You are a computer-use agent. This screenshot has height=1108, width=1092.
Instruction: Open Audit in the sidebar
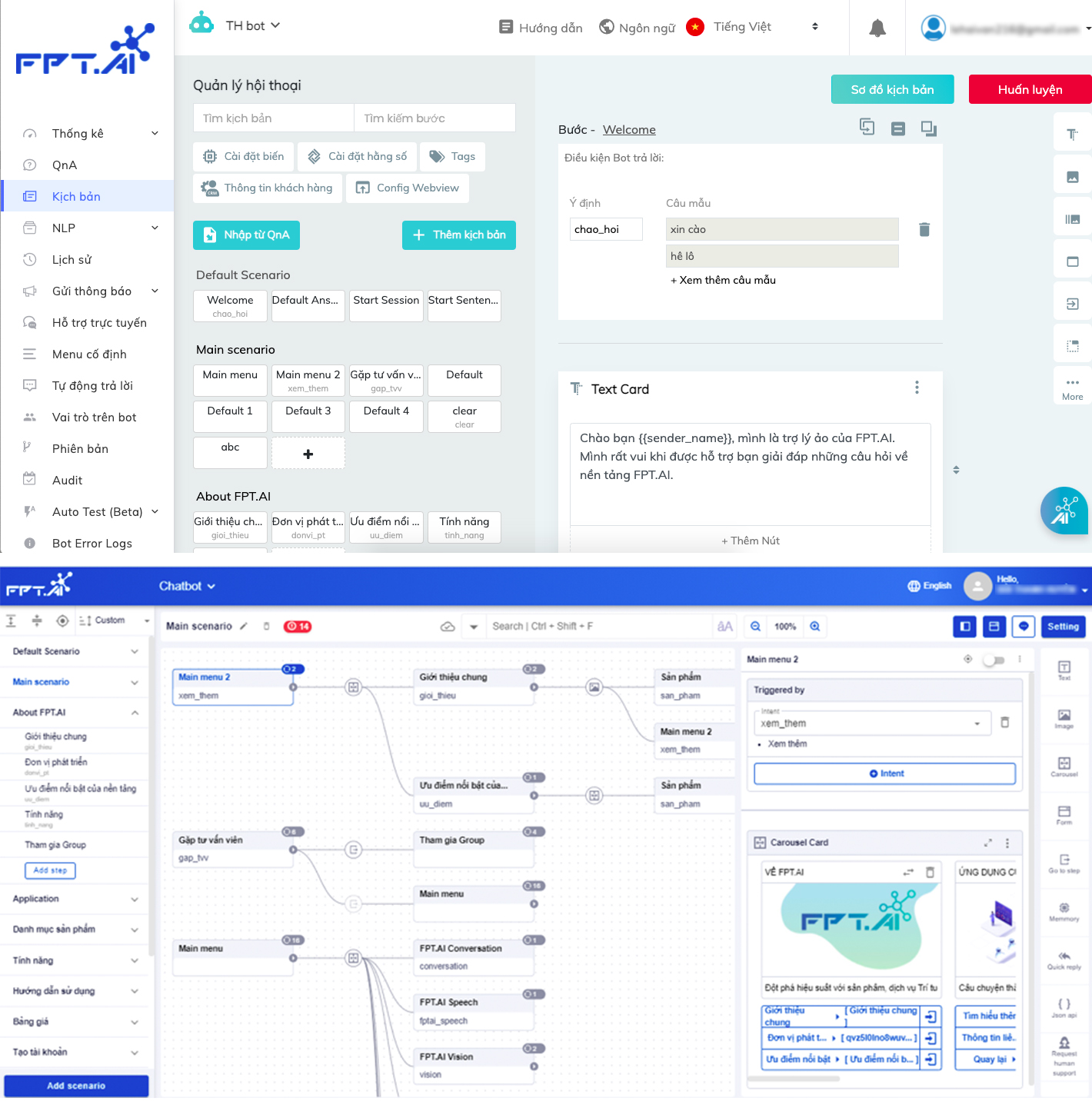point(88,480)
